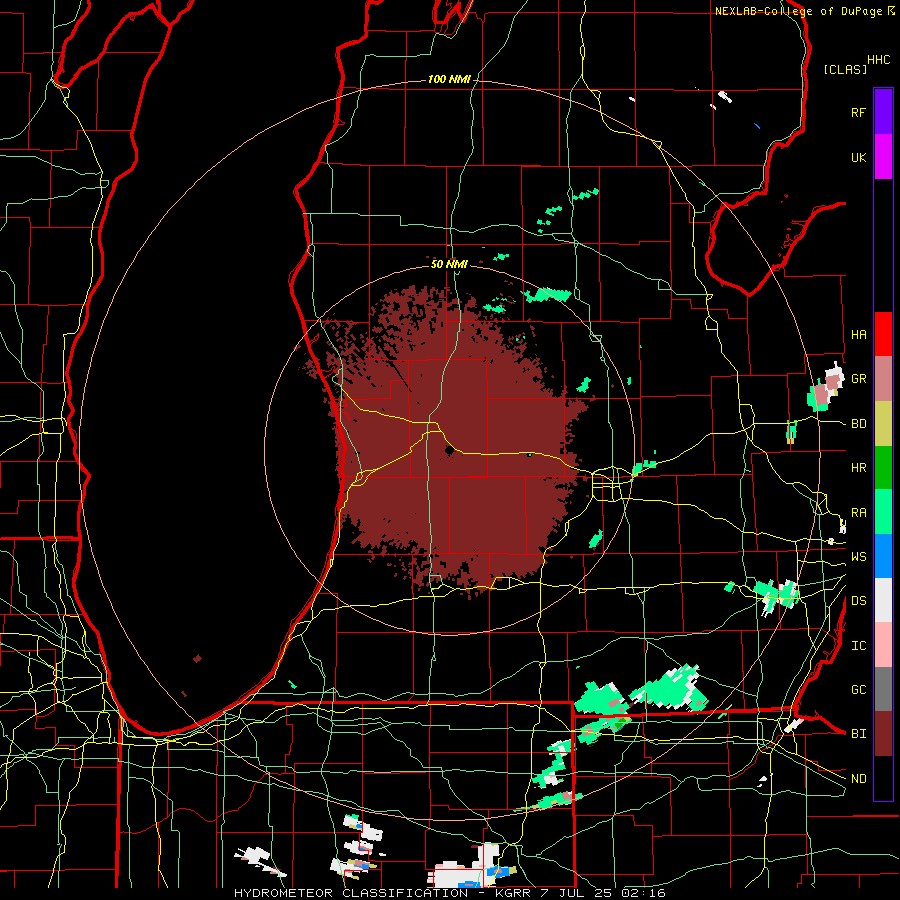
Task: Click the dark green HR heavy rain swatch
Action: pyautogui.click(x=883, y=467)
